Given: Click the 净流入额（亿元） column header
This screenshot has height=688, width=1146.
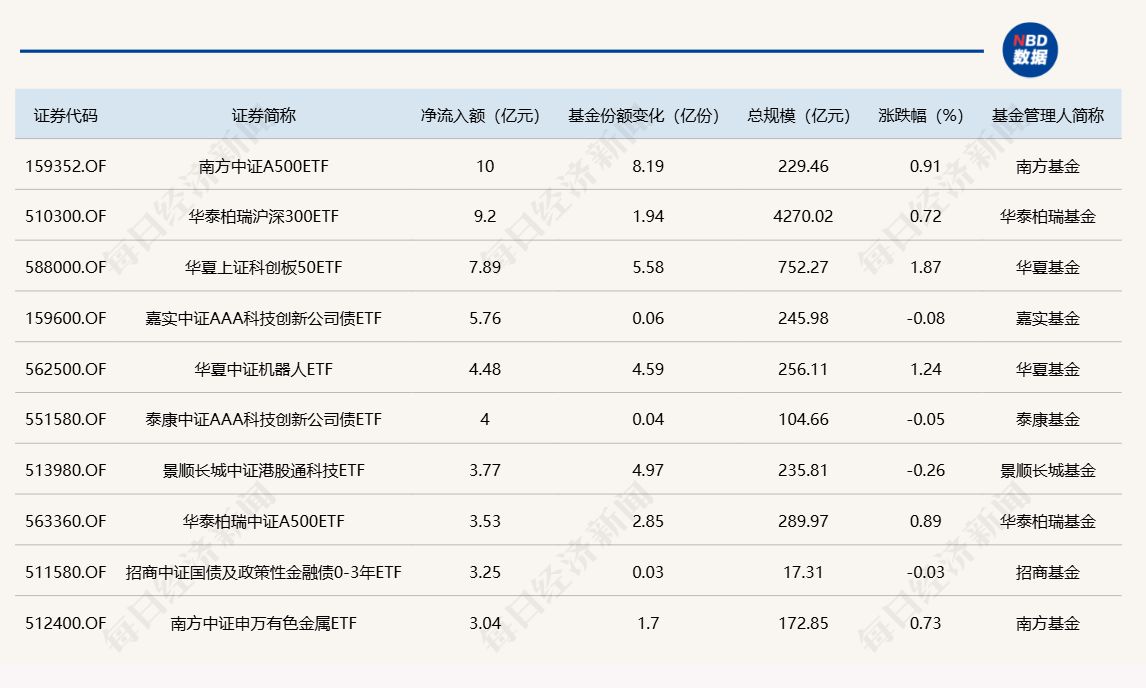Looking at the screenshot, I should point(480,115).
